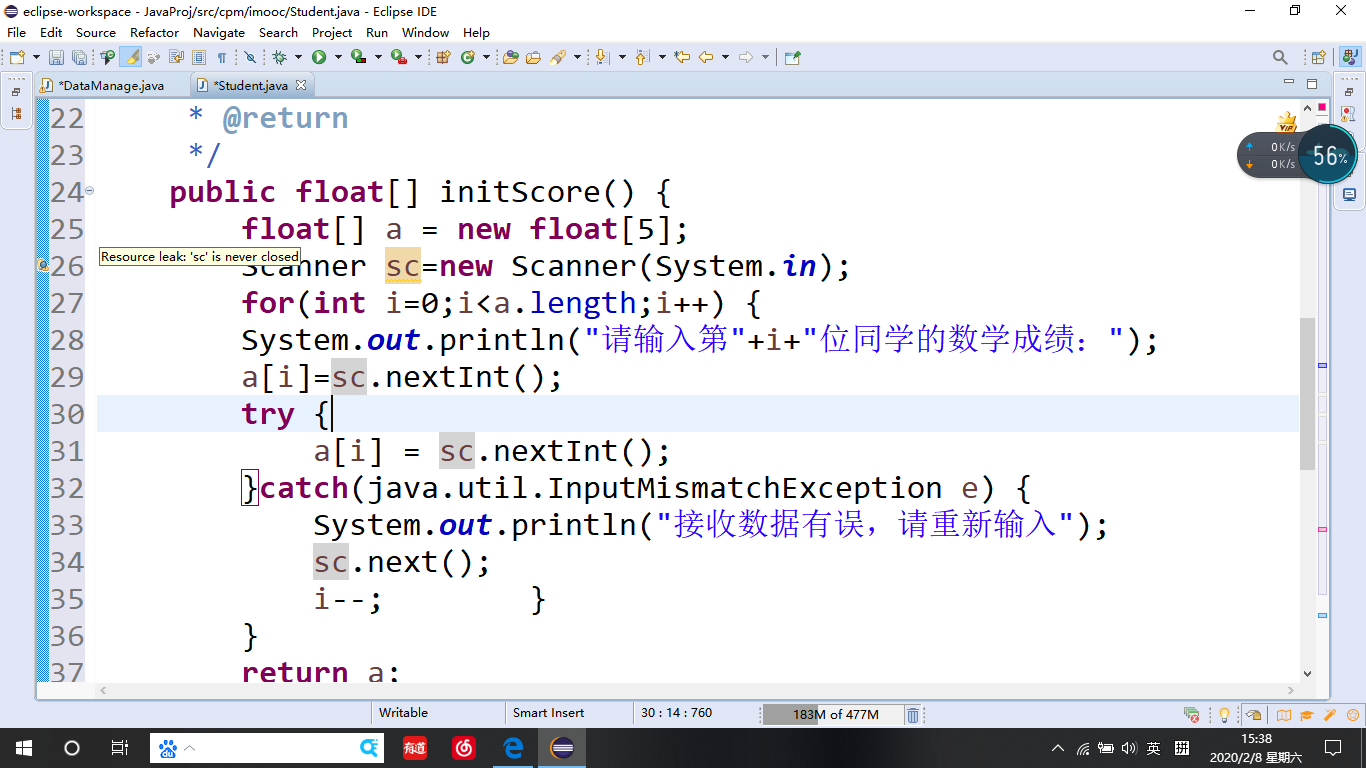Open dropdown arrow next to Debug icon

click(x=298, y=57)
